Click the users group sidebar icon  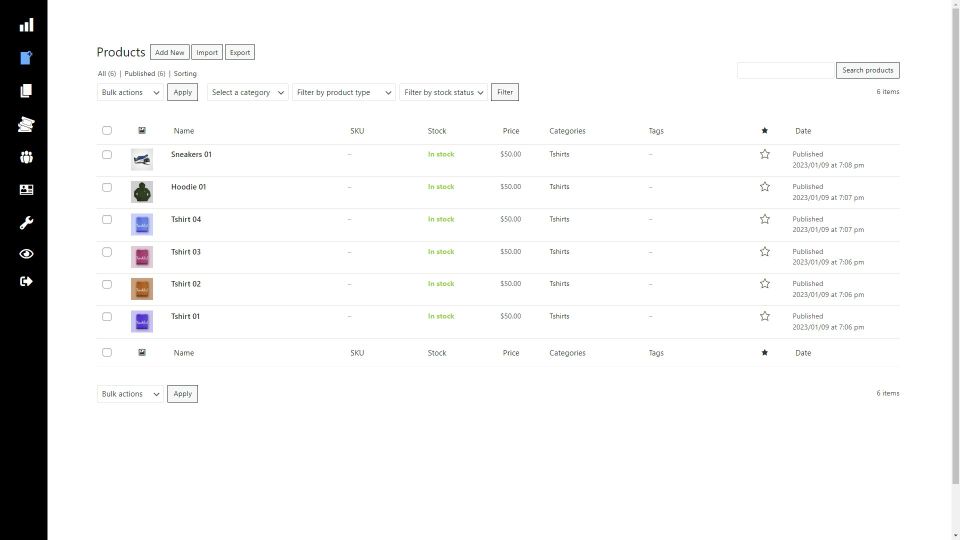click(x=26, y=157)
